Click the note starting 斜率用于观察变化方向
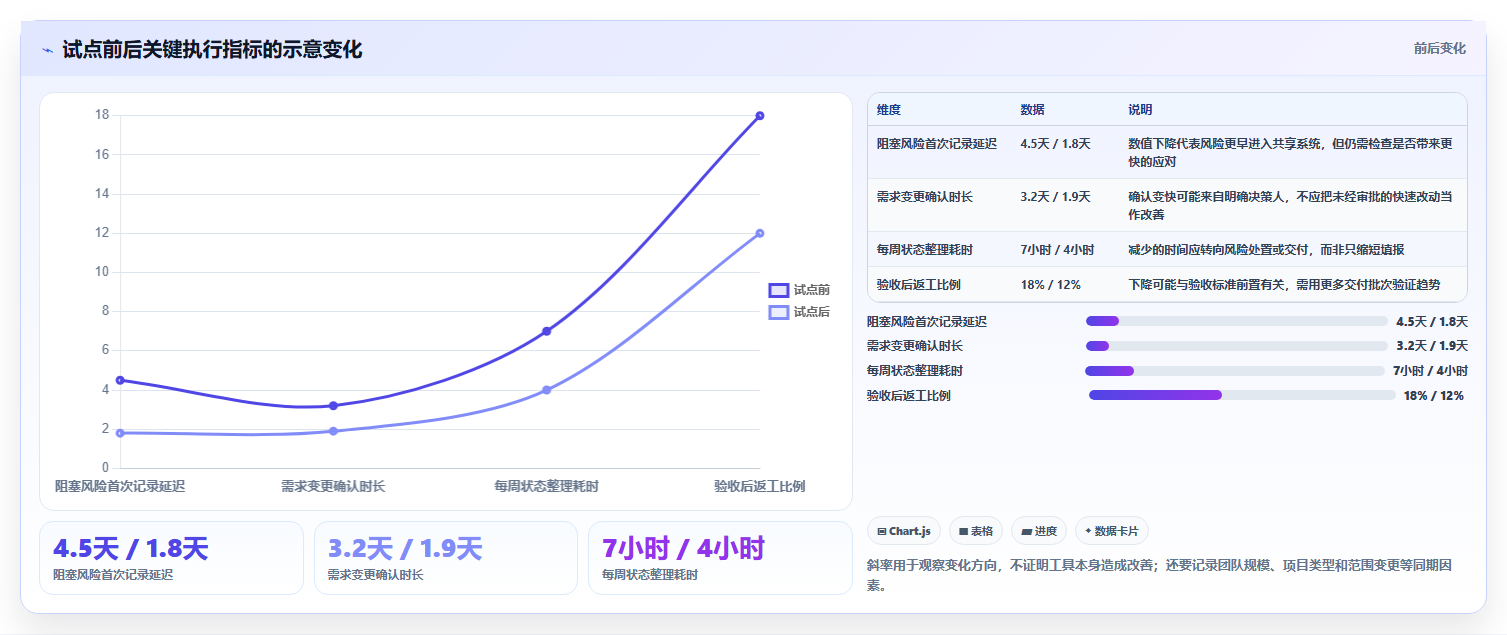This screenshot has width=1507, height=635. (x=1160, y=575)
